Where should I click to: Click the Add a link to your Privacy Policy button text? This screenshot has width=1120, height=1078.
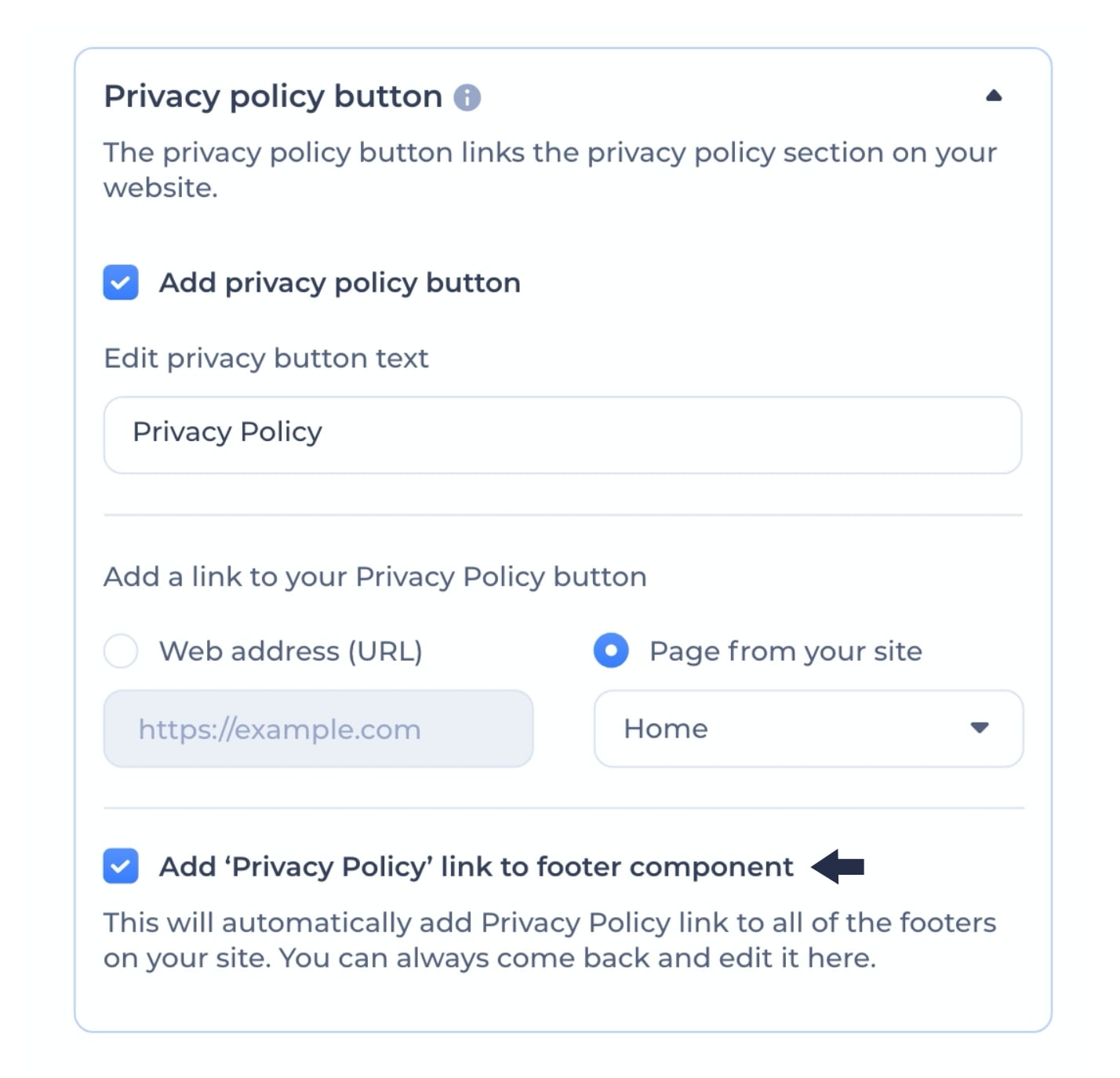pos(375,576)
